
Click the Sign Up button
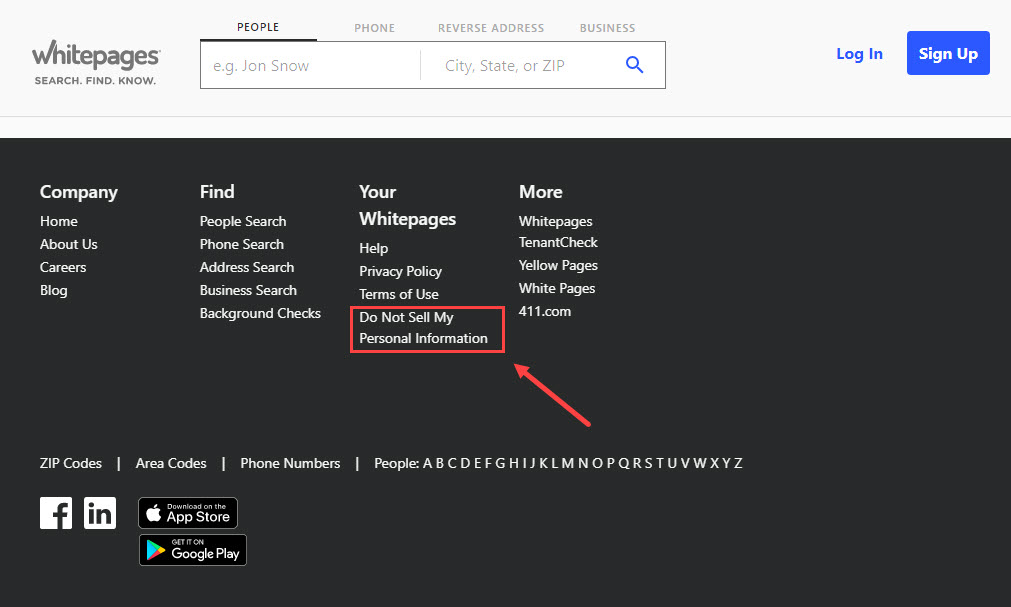(x=948, y=53)
